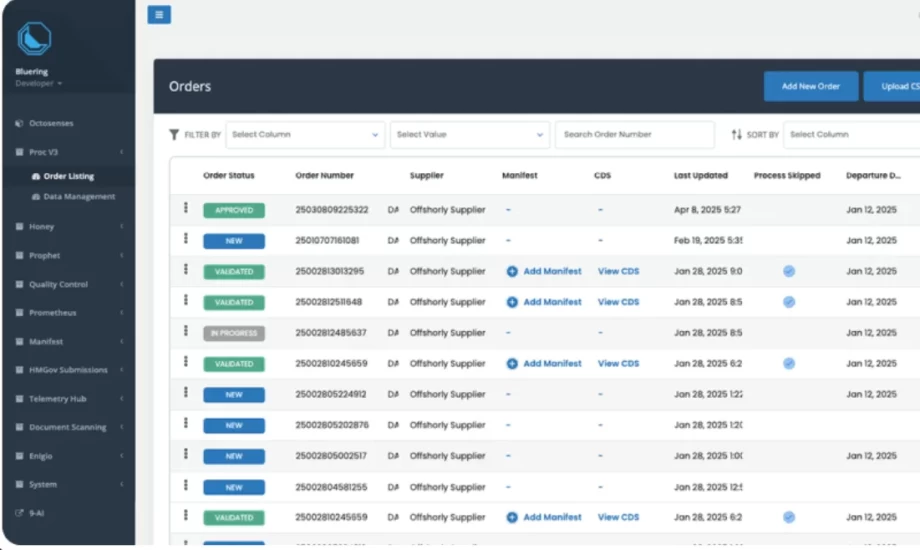Click the Proc V3 sidebar icon
Screen dimensions: 920x550
click(x=19, y=152)
